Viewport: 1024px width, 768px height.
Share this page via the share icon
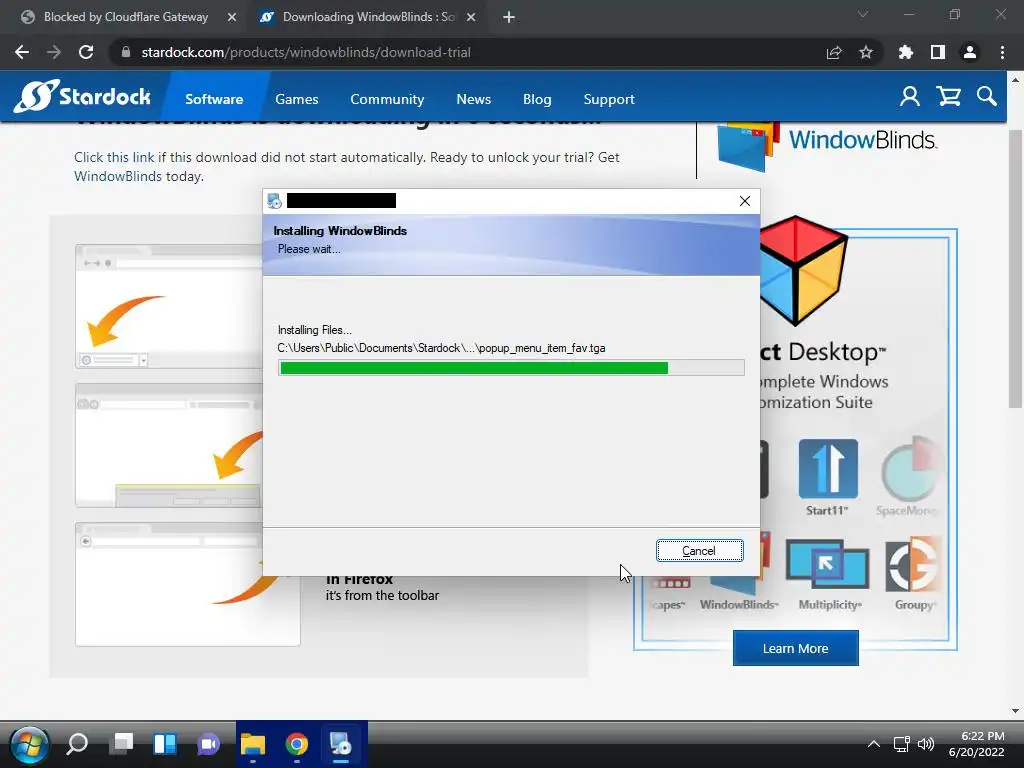click(834, 52)
